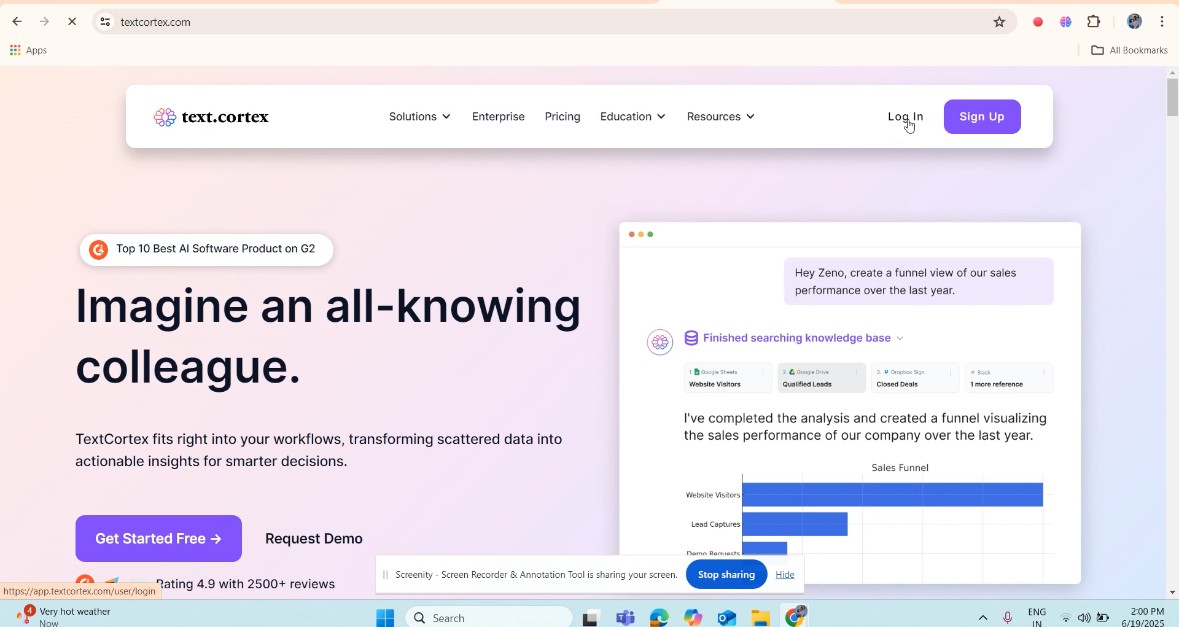Image resolution: width=1179 pixels, height=627 pixels.
Task: Bookmark this page with the star icon
Action: click(x=999, y=22)
